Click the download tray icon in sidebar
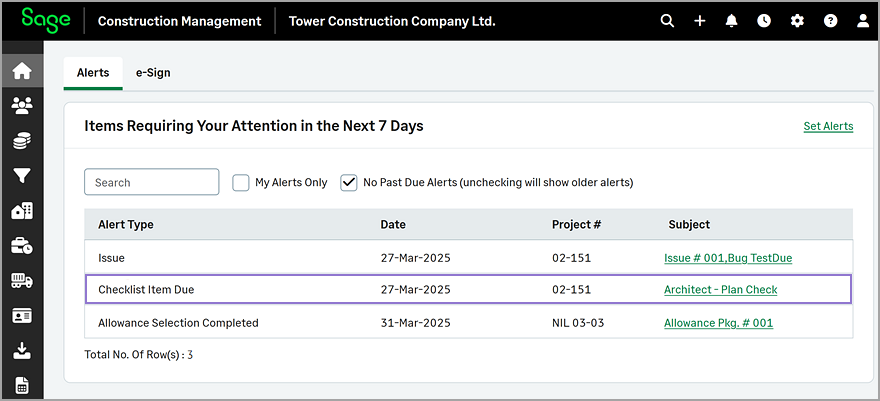 pos(22,351)
